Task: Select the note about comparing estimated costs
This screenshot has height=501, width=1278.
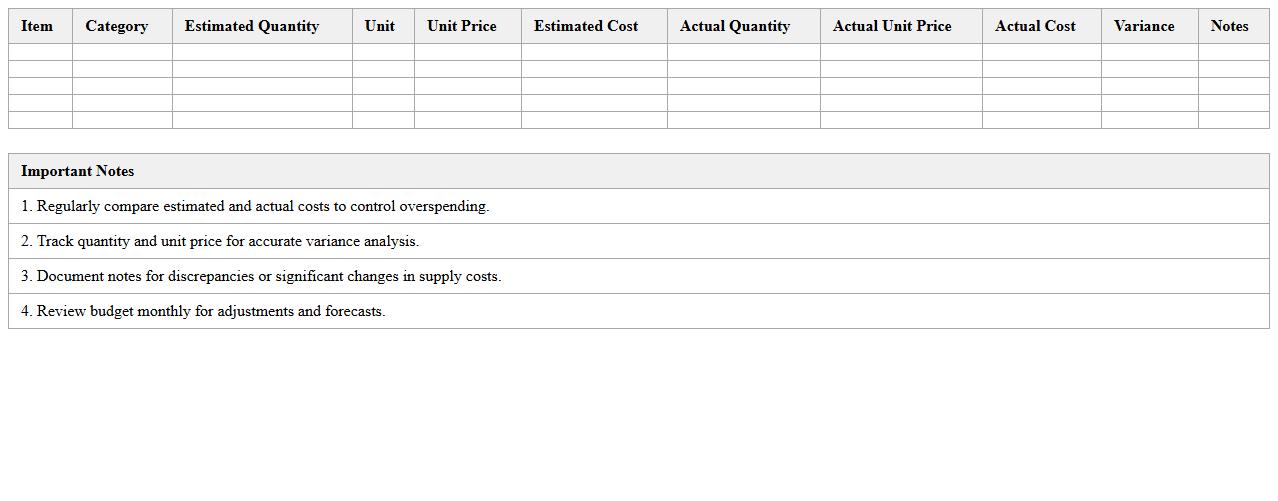Action: click(x=255, y=206)
